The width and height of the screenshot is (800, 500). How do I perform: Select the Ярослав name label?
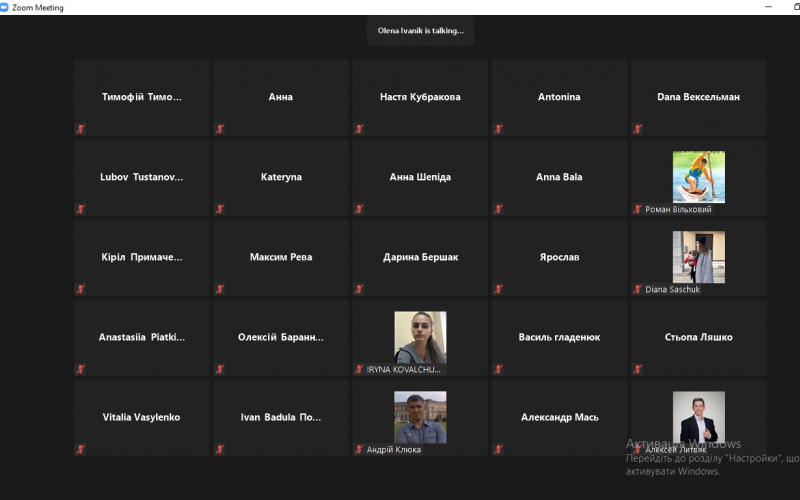[x=559, y=257]
